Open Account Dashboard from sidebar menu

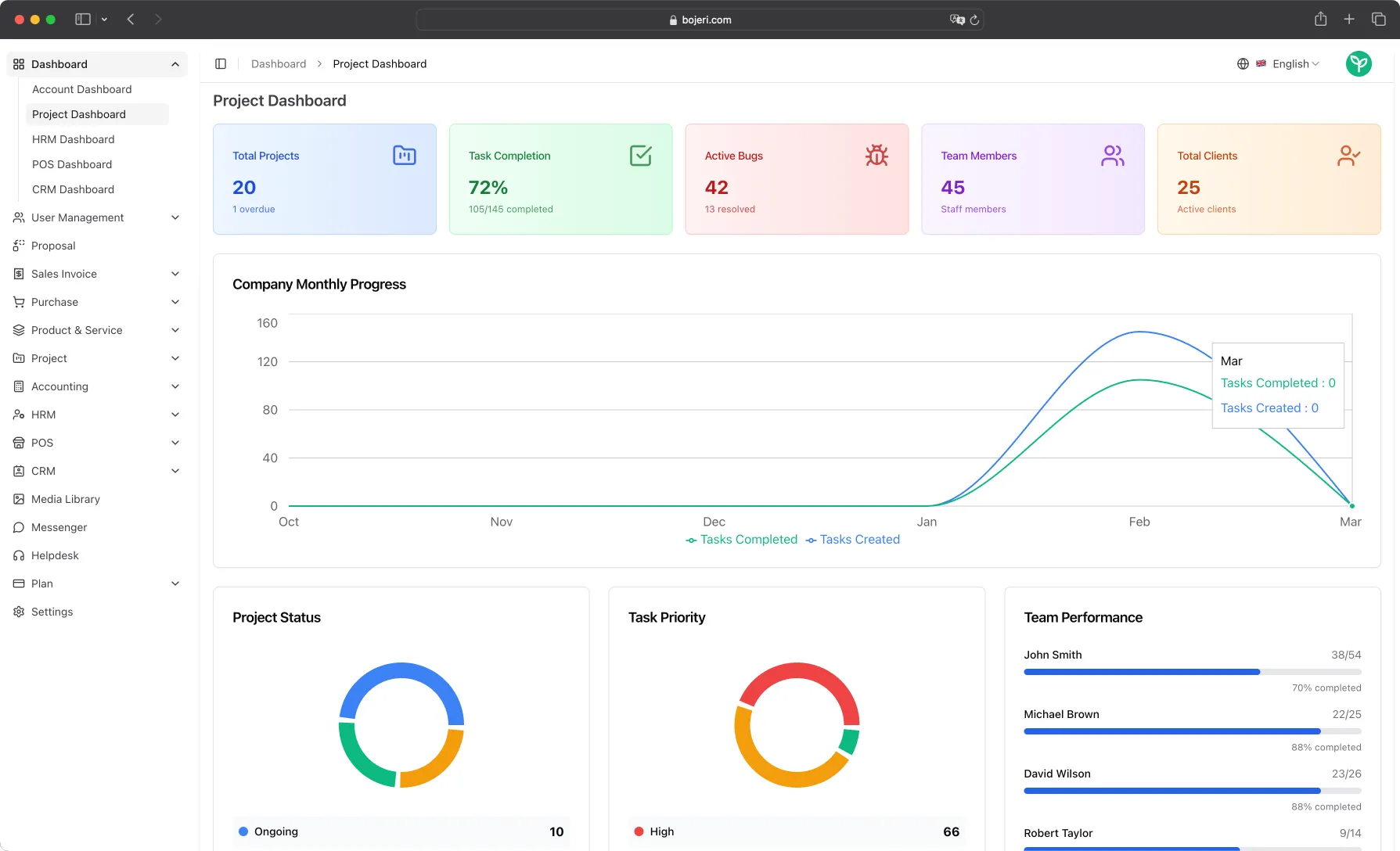click(x=81, y=89)
